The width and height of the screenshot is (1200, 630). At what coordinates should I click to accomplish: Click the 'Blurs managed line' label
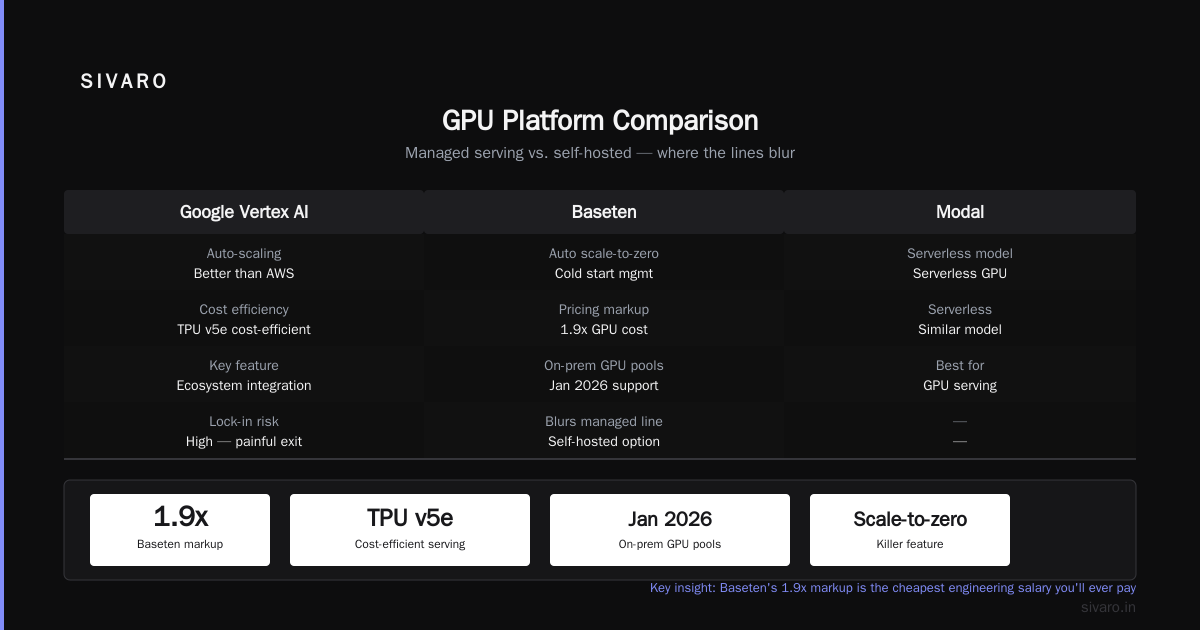pyautogui.click(x=604, y=422)
